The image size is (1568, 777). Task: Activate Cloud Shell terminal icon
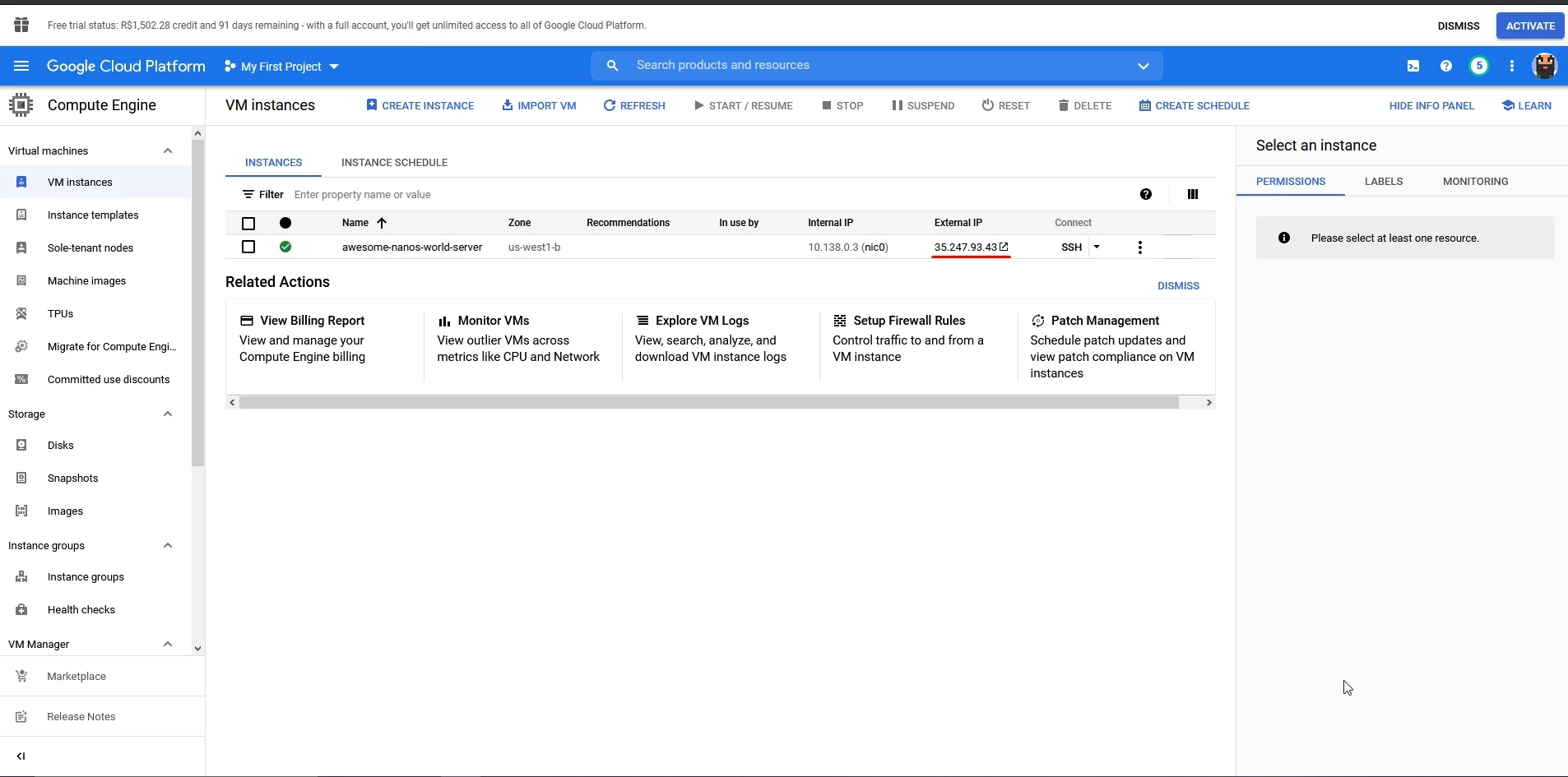click(1413, 66)
